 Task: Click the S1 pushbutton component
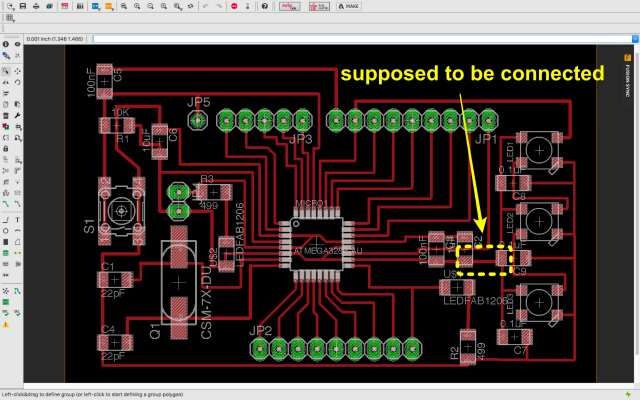[x=121, y=211]
